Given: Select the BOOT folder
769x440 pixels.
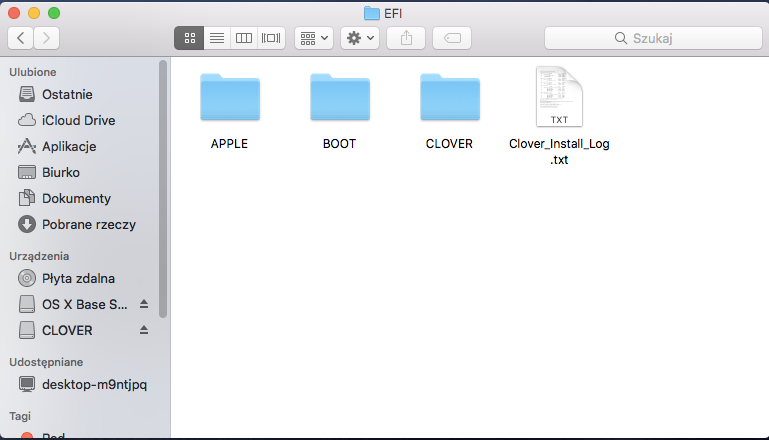Looking at the screenshot, I should [340, 111].
